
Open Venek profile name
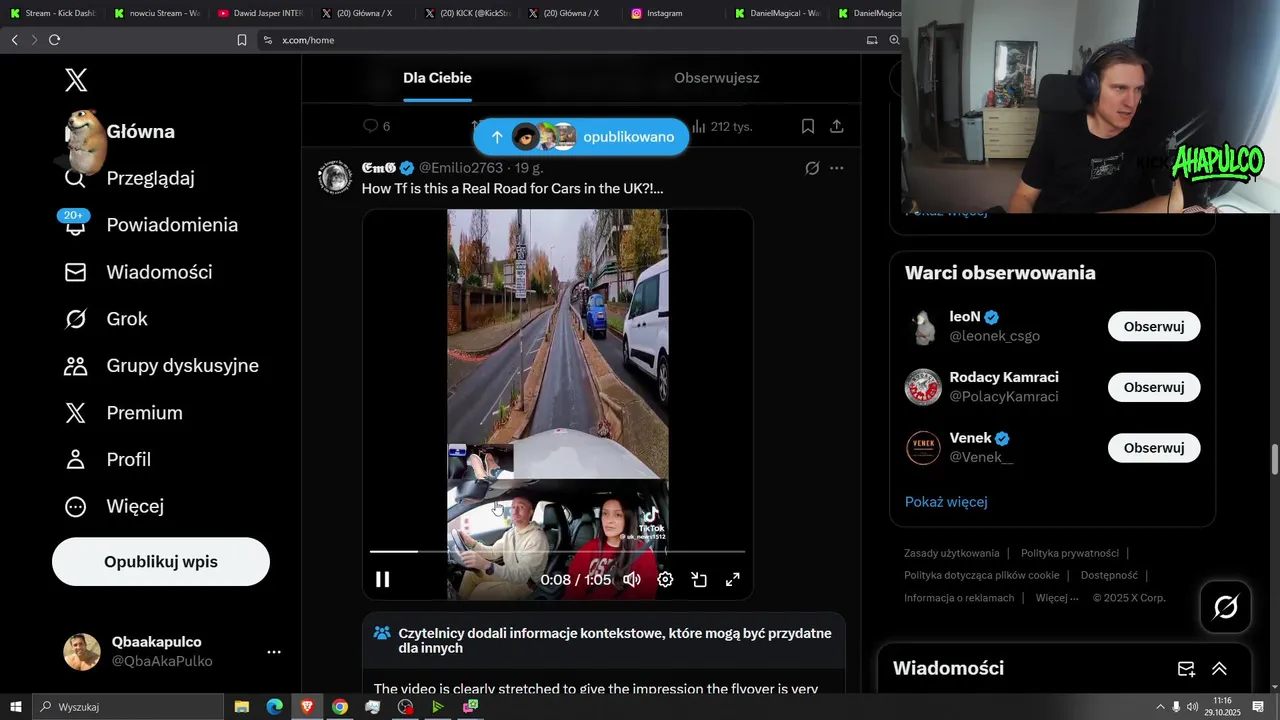pyautogui.click(x=970, y=438)
